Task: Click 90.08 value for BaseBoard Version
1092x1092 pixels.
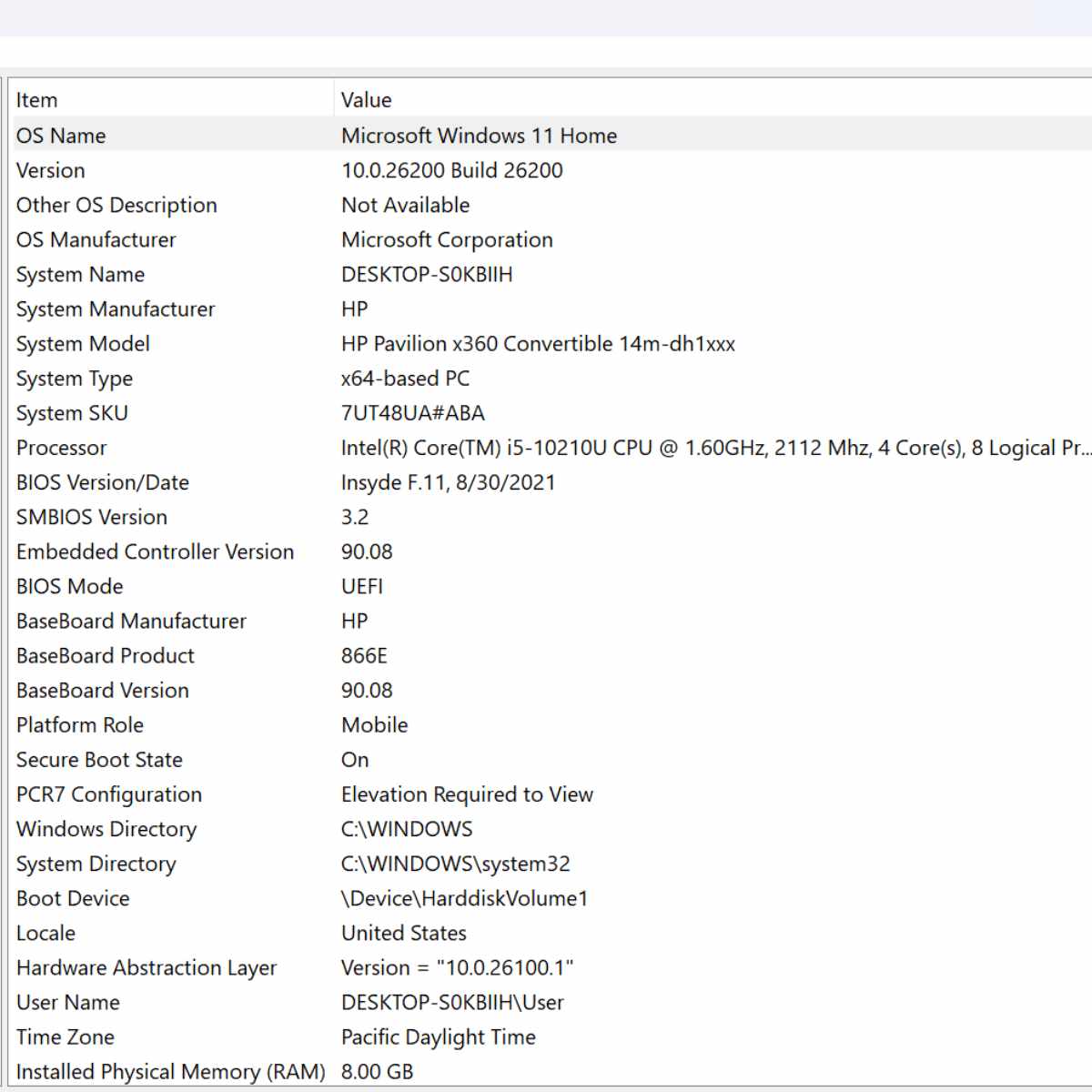Action: [x=367, y=691]
